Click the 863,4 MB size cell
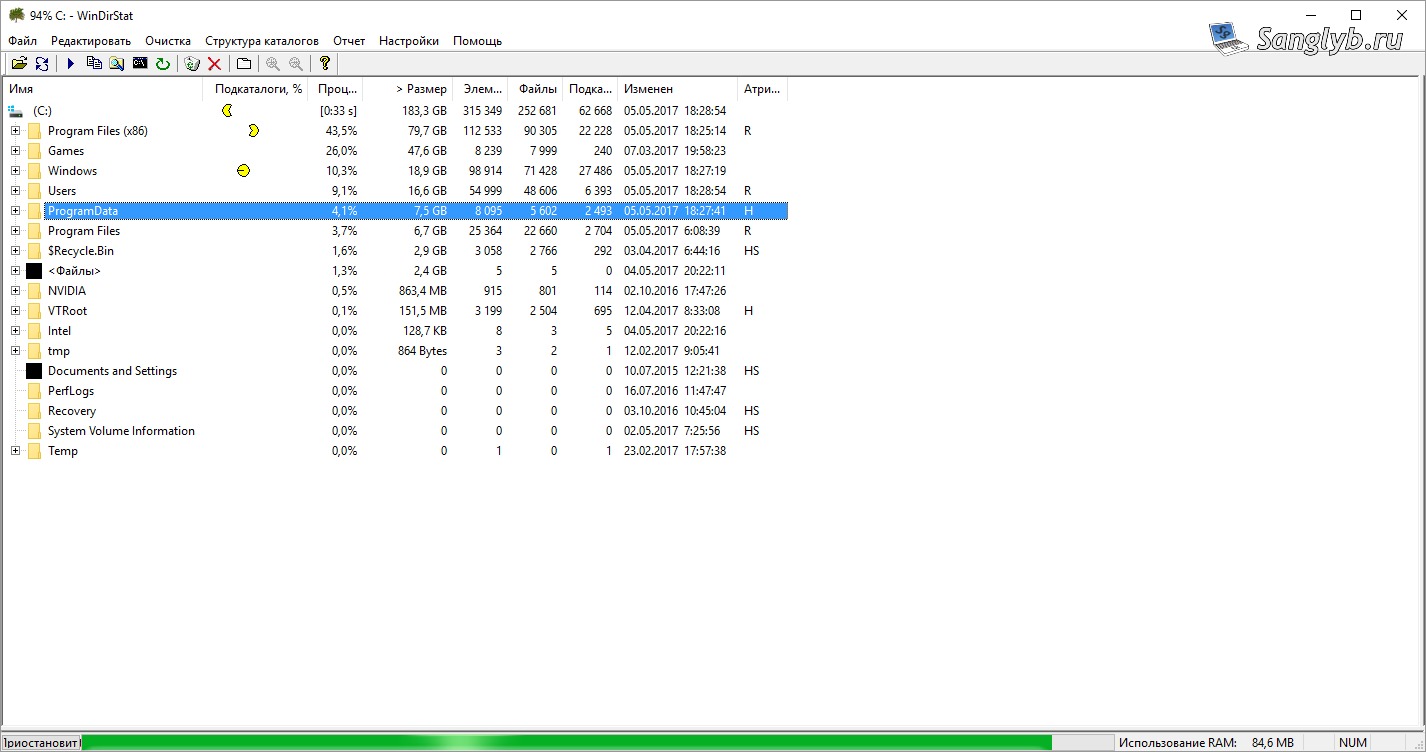 [x=423, y=291]
